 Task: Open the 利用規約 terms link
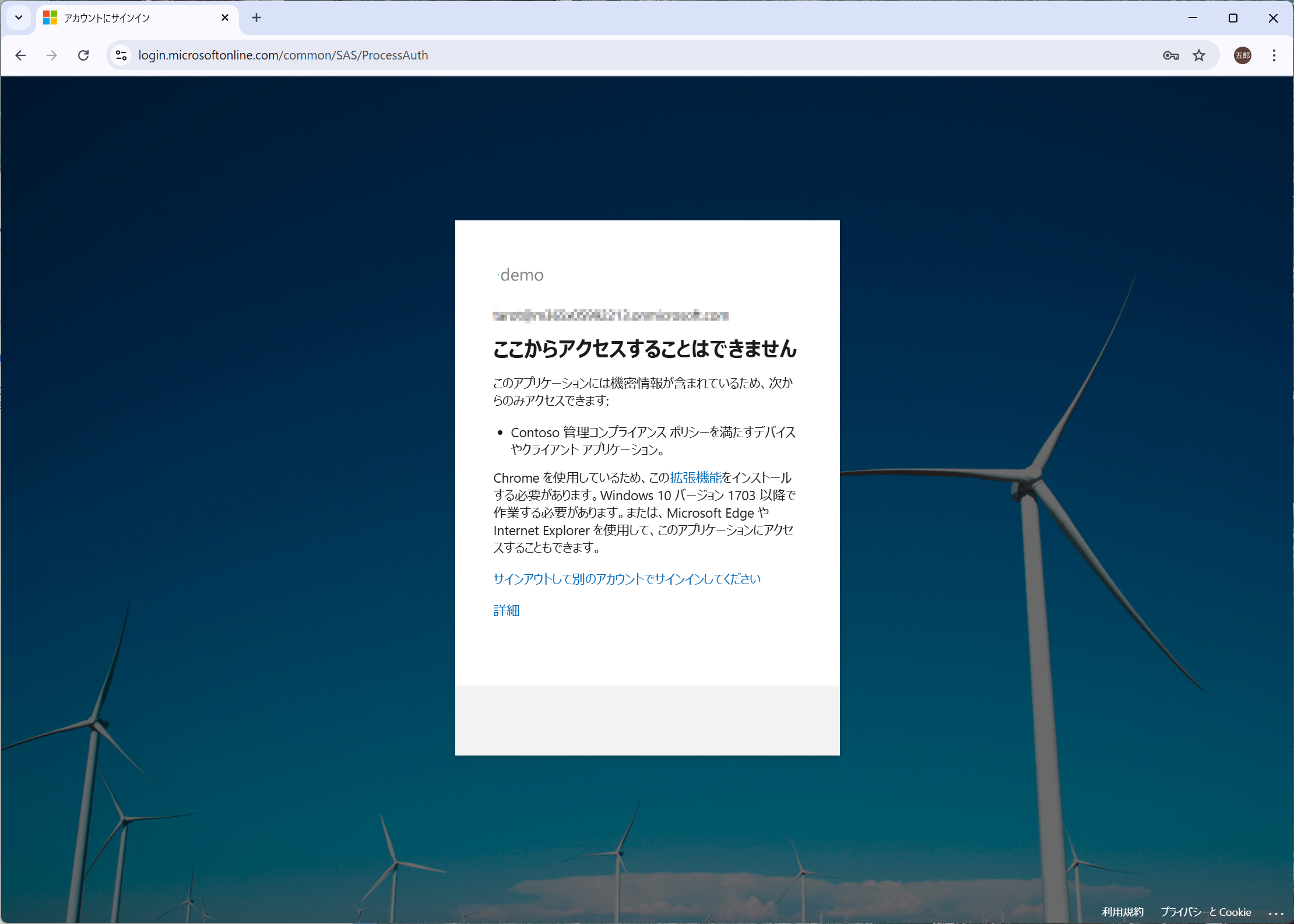click(x=1123, y=912)
